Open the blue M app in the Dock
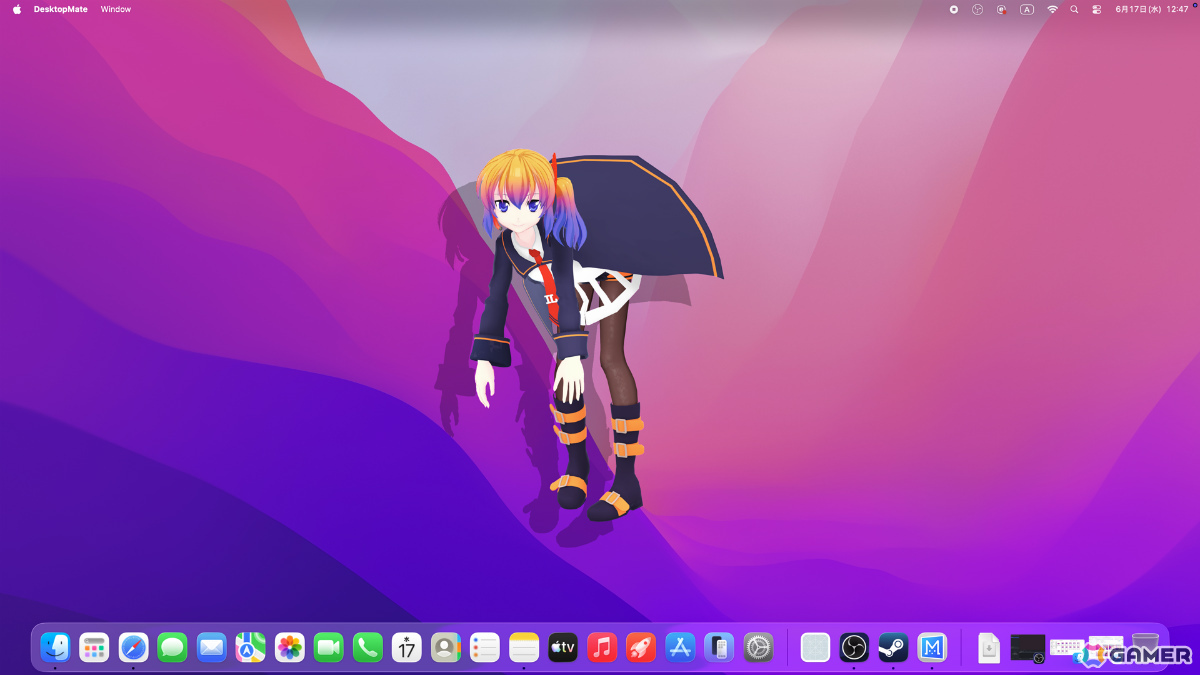This screenshot has height=675, width=1200. coord(932,648)
